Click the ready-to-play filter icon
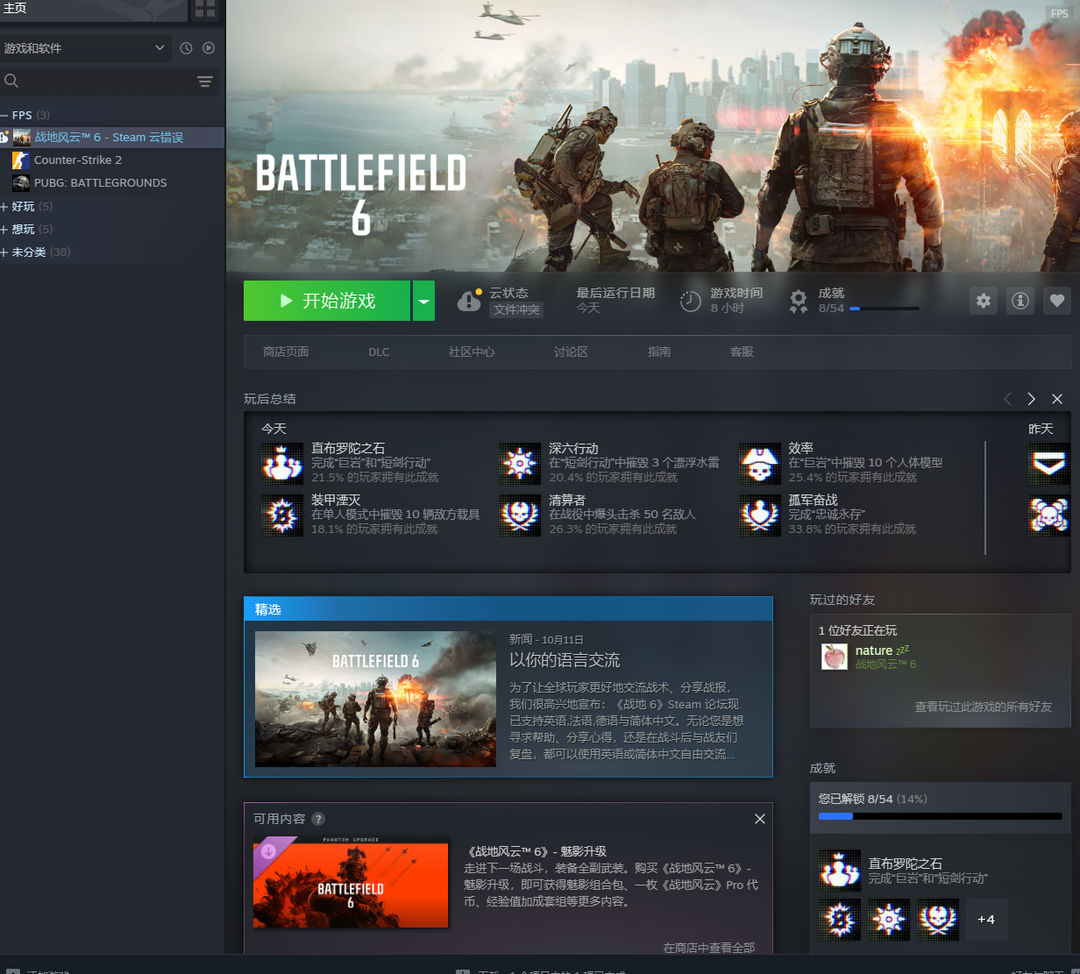The width and height of the screenshot is (1080, 974). tap(209, 48)
